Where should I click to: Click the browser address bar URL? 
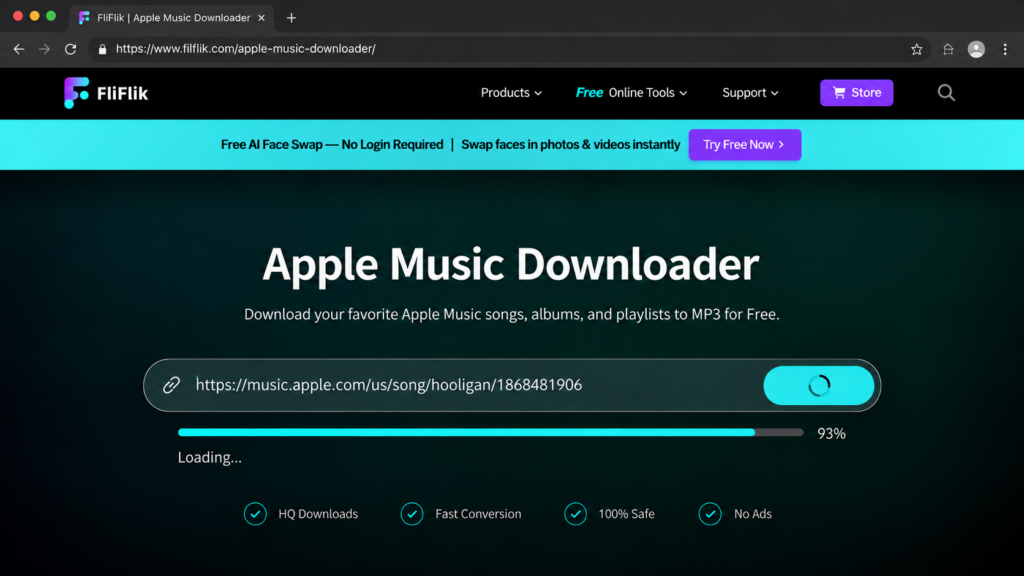pyautogui.click(x=246, y=49)
